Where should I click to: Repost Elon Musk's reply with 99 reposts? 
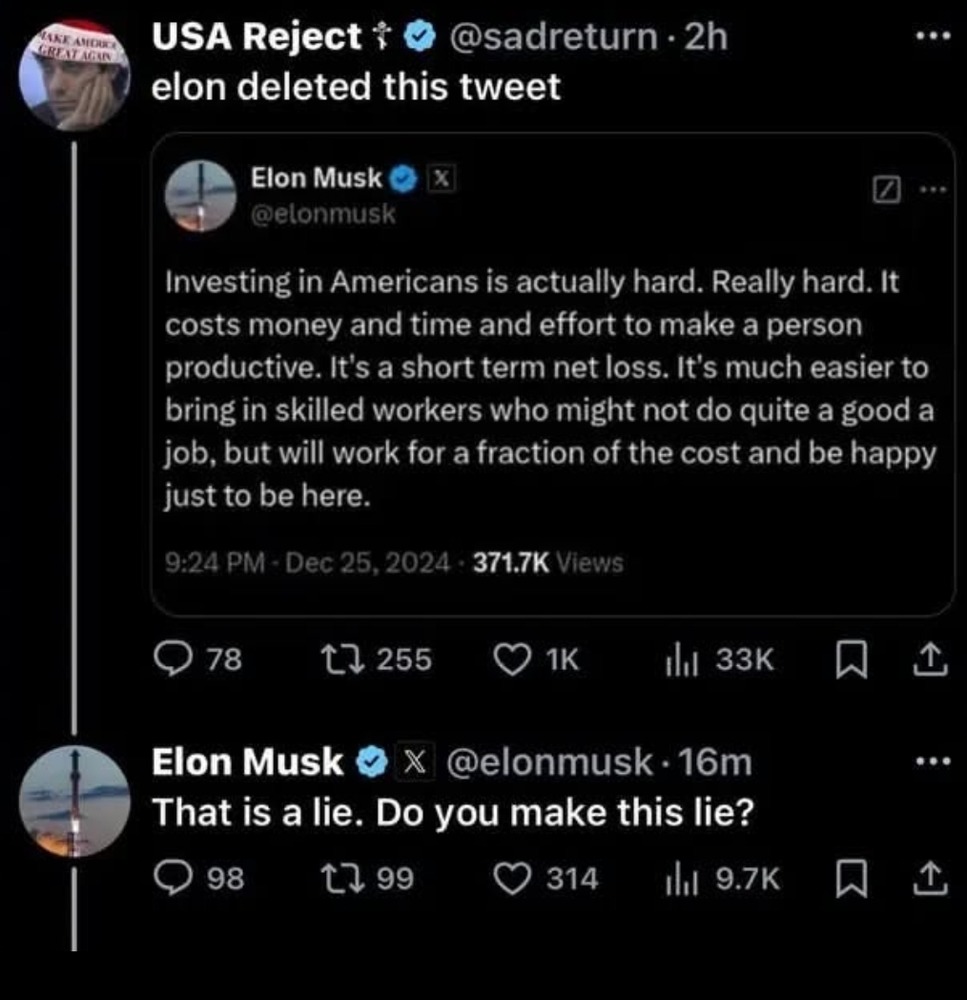(332, 879)
